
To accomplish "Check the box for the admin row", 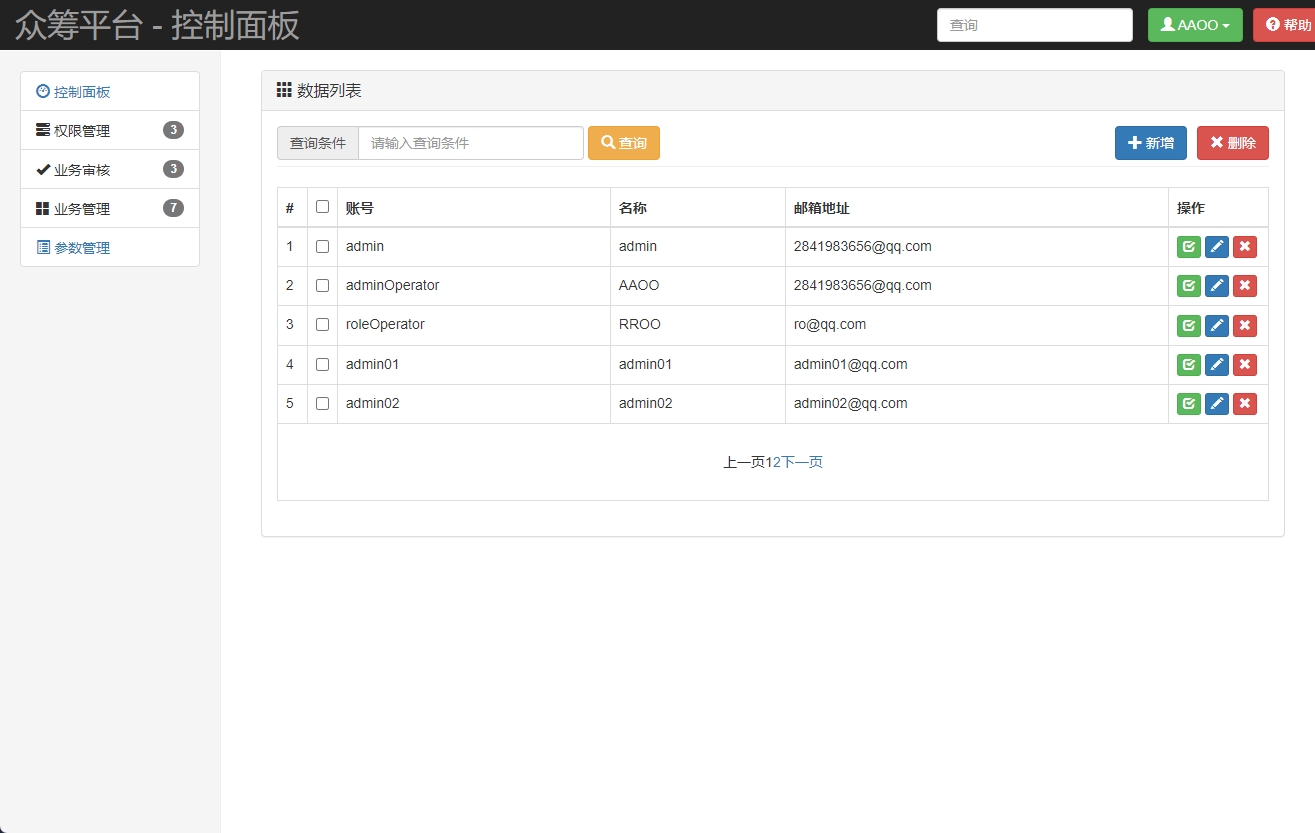I will (322, 246).
